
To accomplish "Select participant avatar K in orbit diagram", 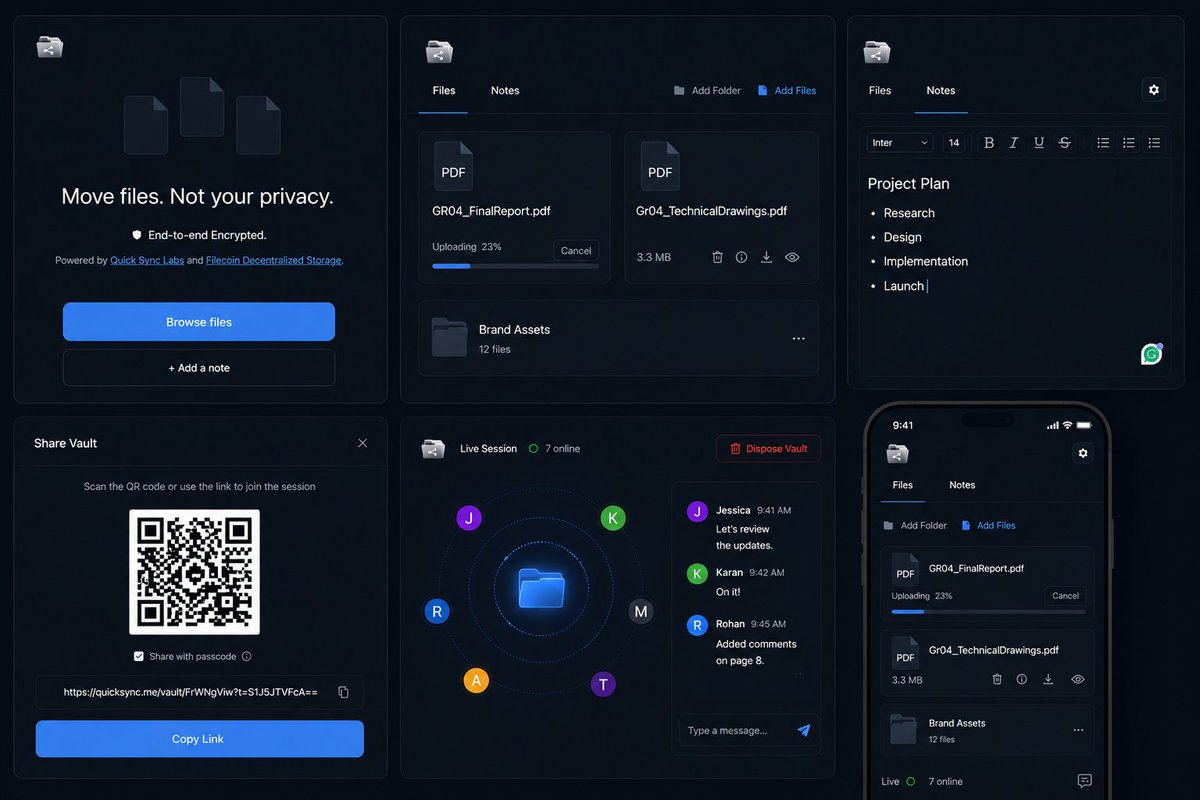I will tap(613, 518).
